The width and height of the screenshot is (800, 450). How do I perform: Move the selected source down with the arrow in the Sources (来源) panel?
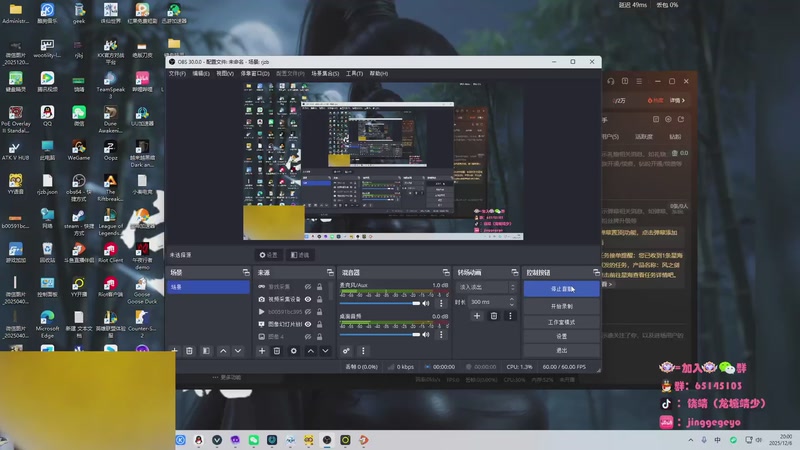tap(326, 351)
